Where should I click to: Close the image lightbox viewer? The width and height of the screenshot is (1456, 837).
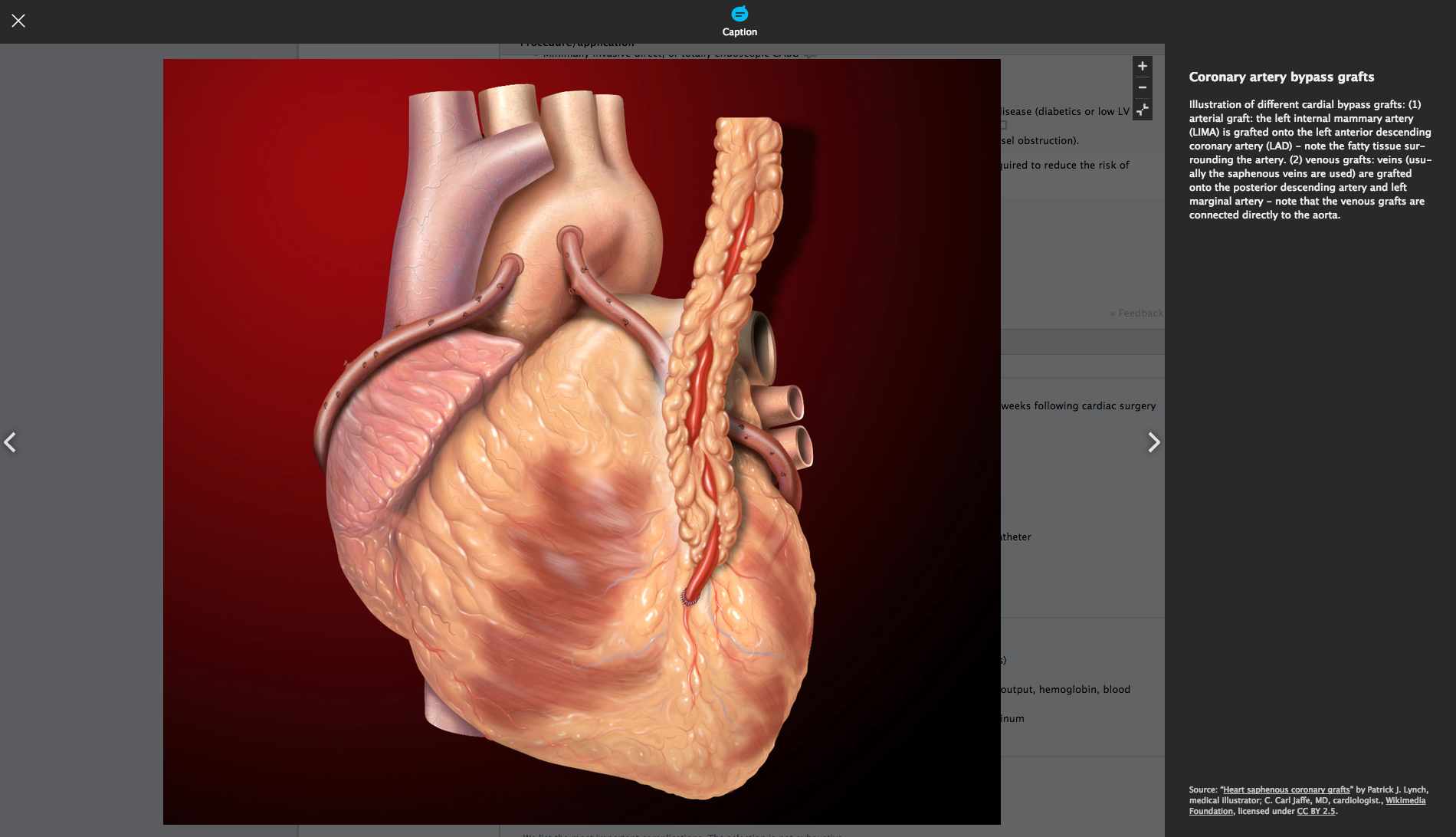point(18,21)
